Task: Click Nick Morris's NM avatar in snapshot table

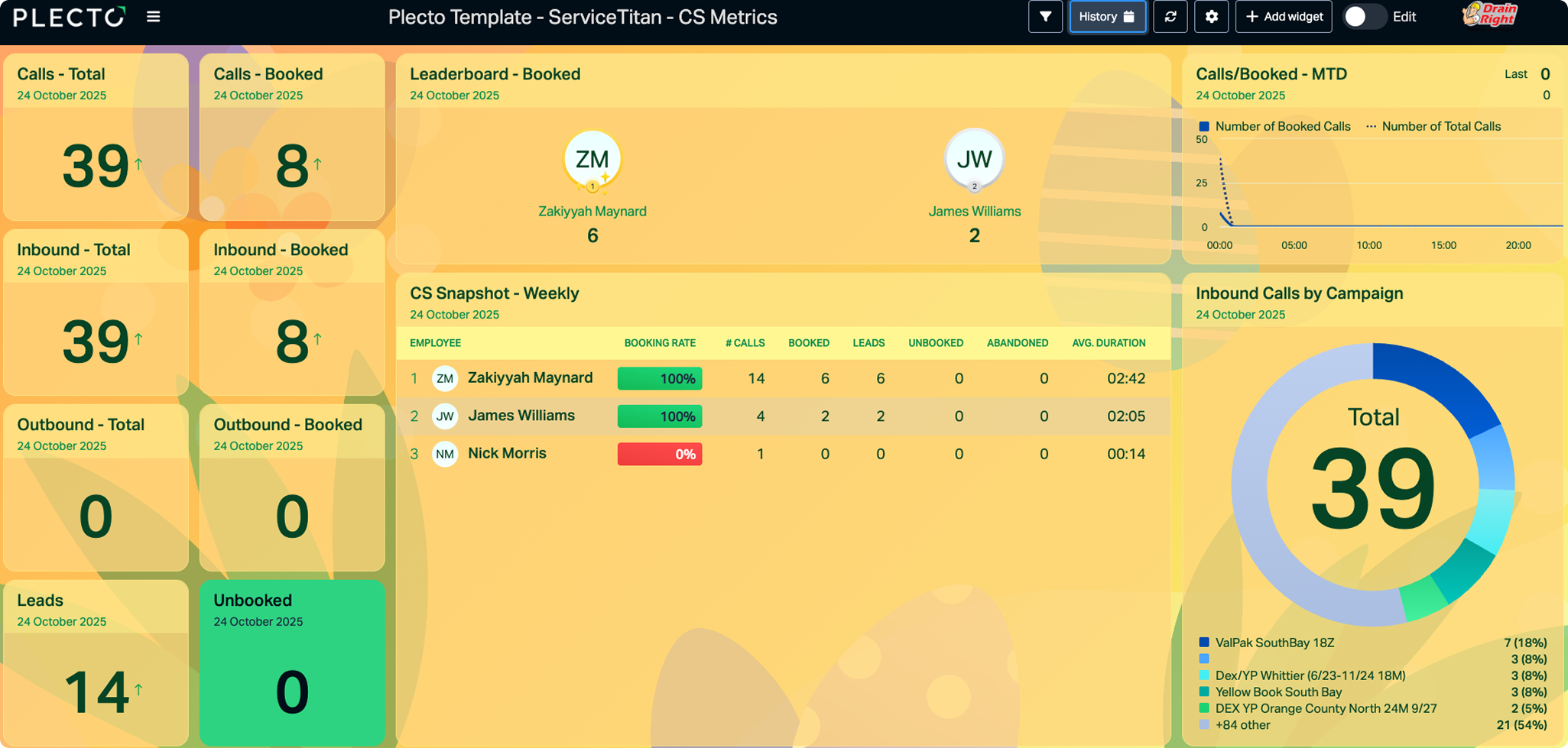Action: click(445, 454)
